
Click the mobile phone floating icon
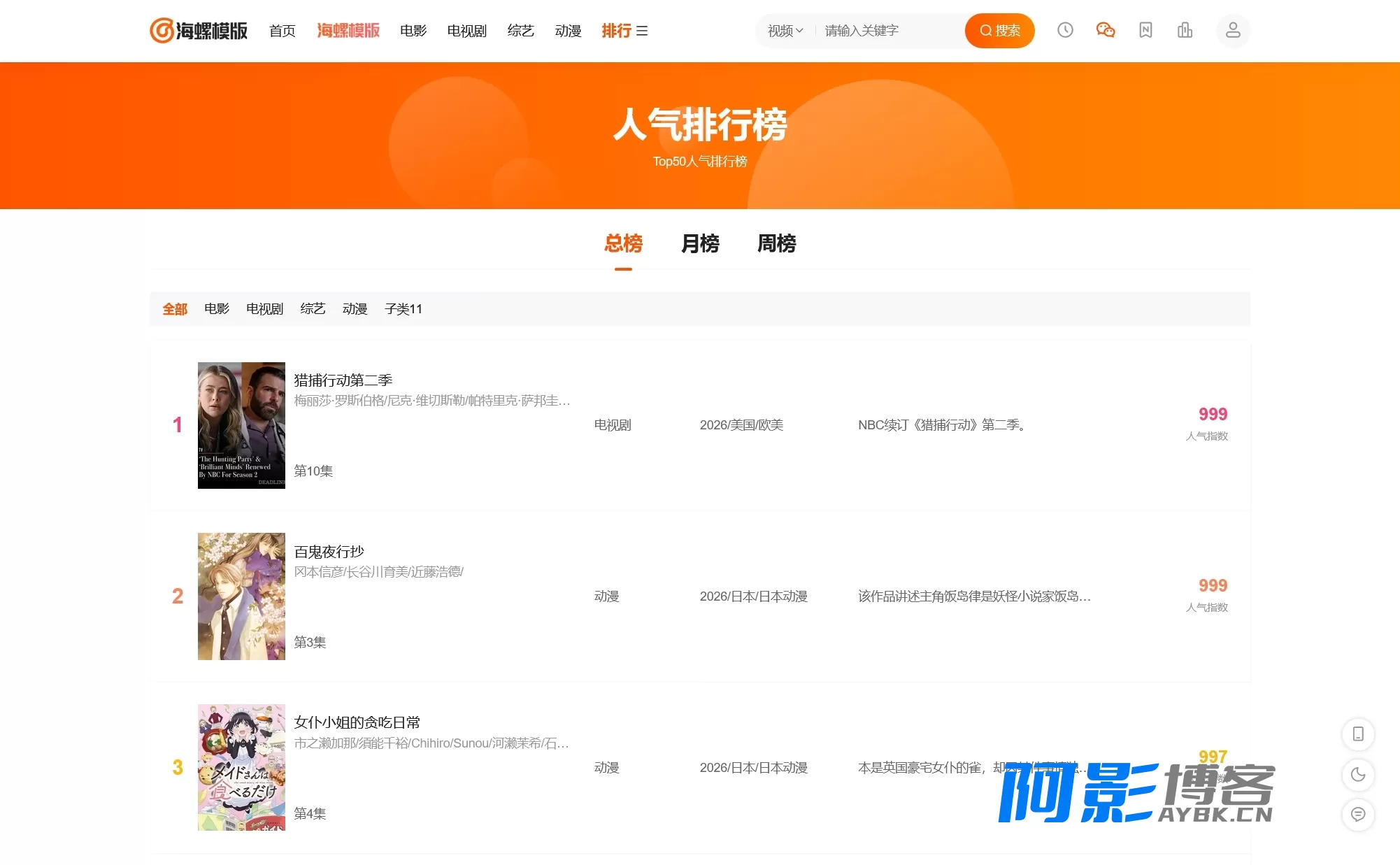1358,734
